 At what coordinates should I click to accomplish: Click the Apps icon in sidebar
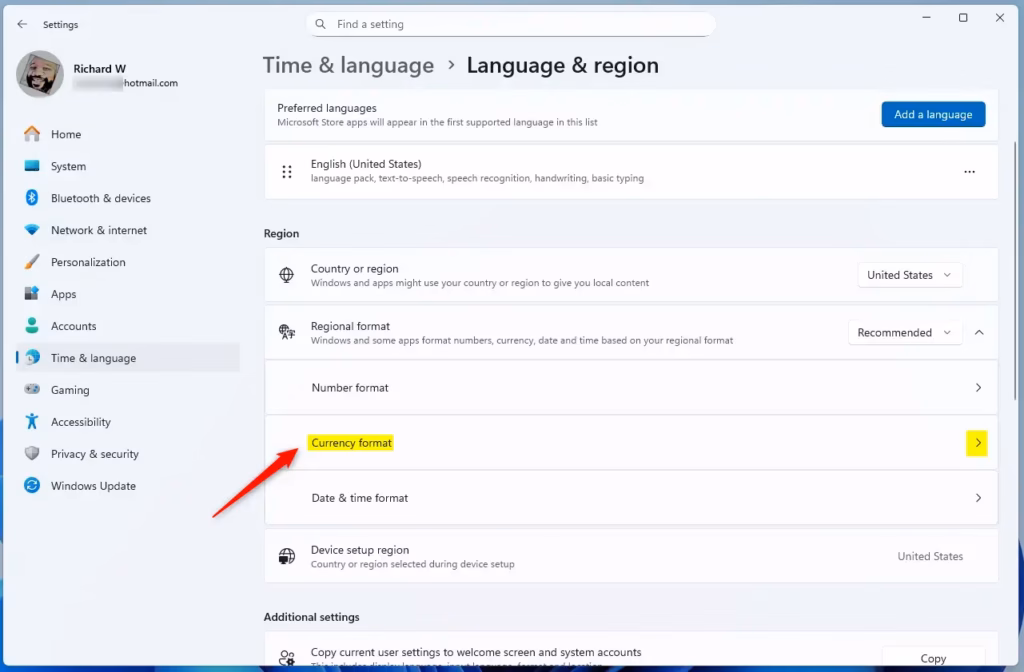31,294
